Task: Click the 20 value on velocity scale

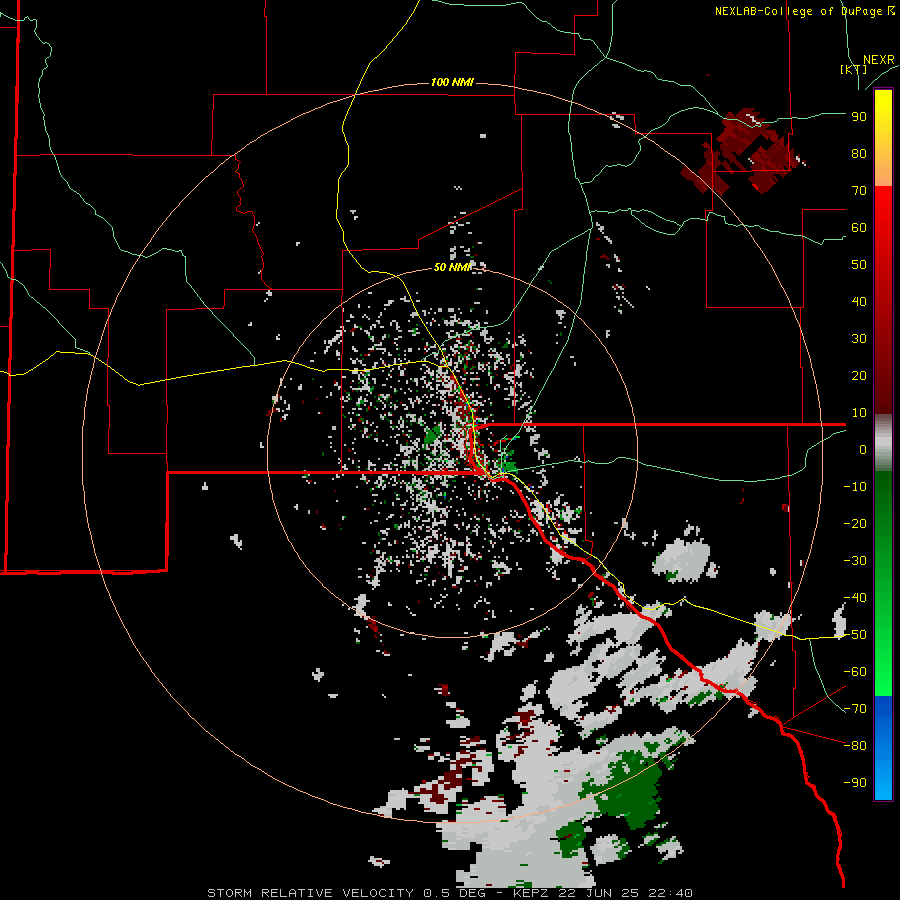Action: click(859, 376)
